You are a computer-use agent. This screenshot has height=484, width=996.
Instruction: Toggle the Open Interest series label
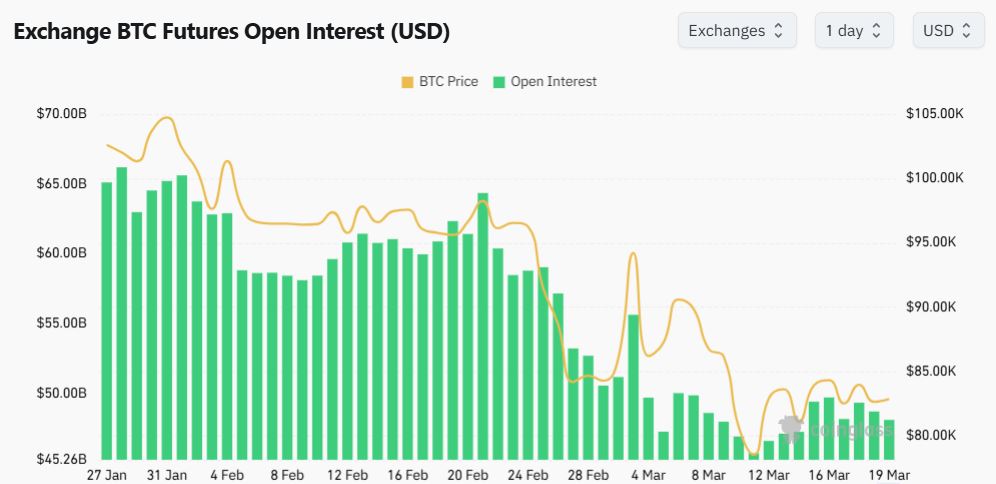[553, 82]
